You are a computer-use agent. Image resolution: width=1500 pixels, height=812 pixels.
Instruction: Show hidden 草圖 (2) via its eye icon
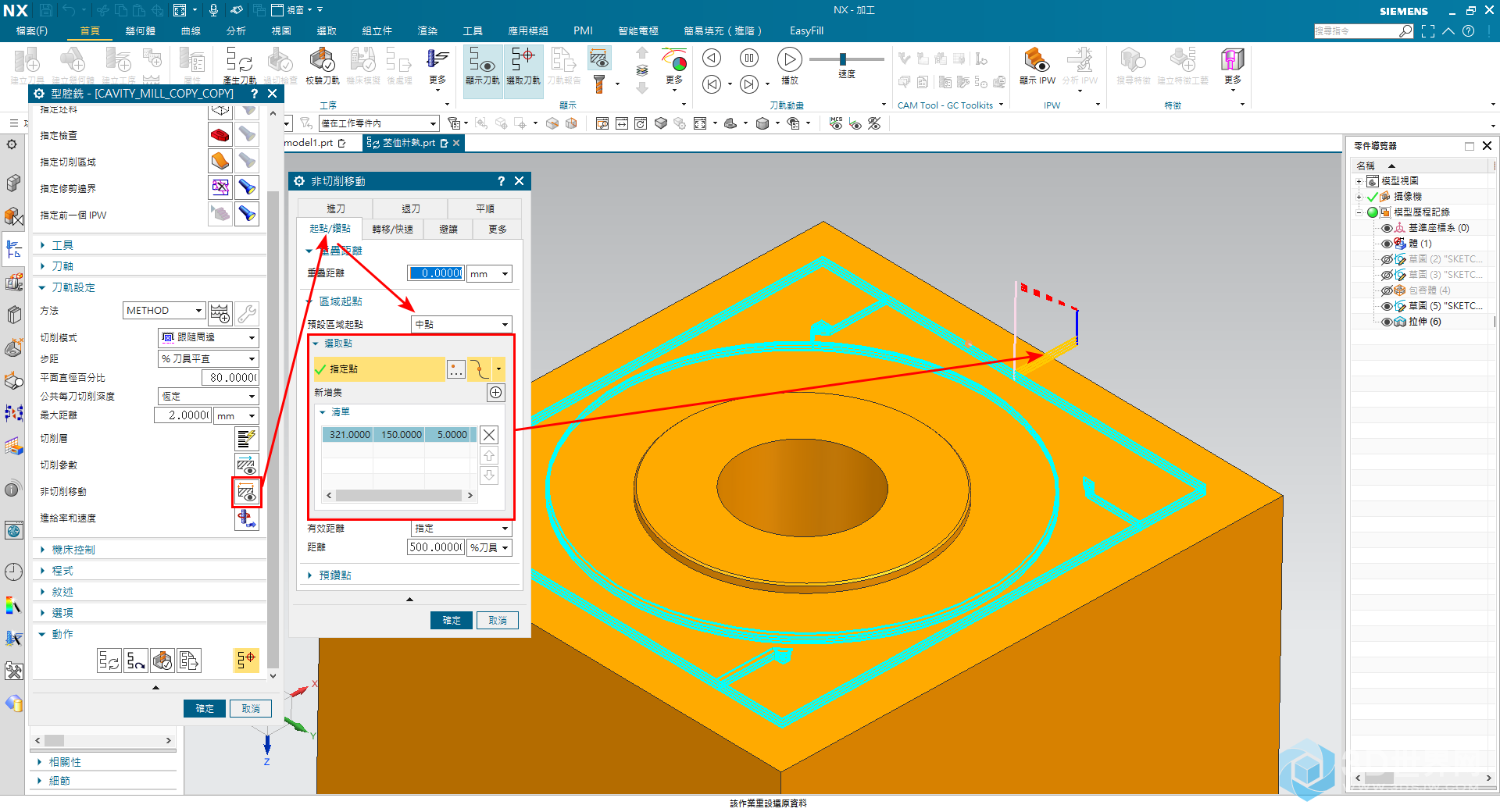pyautogui.click(x=1387, y=259)
